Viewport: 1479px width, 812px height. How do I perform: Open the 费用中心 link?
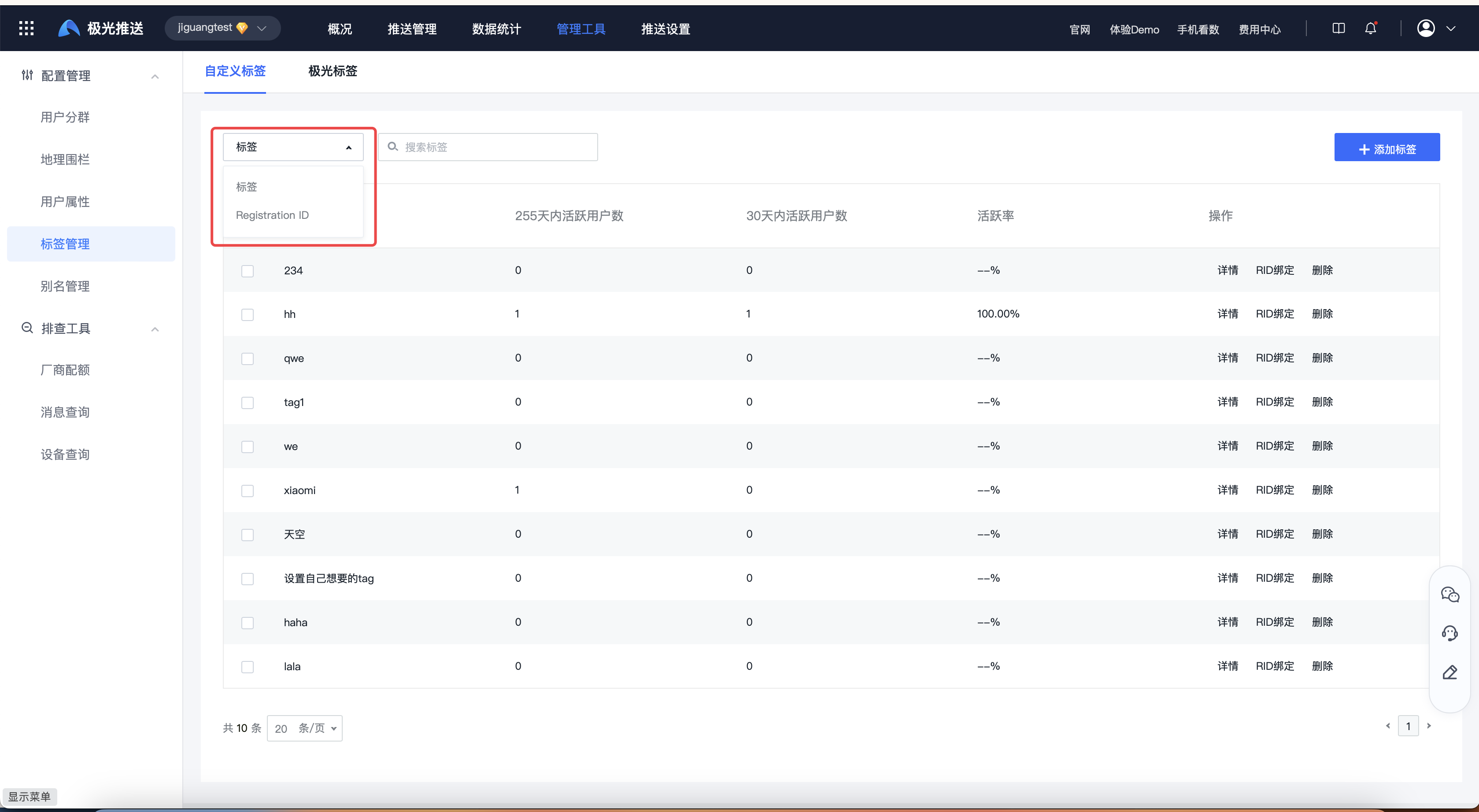coord(1260,29)
